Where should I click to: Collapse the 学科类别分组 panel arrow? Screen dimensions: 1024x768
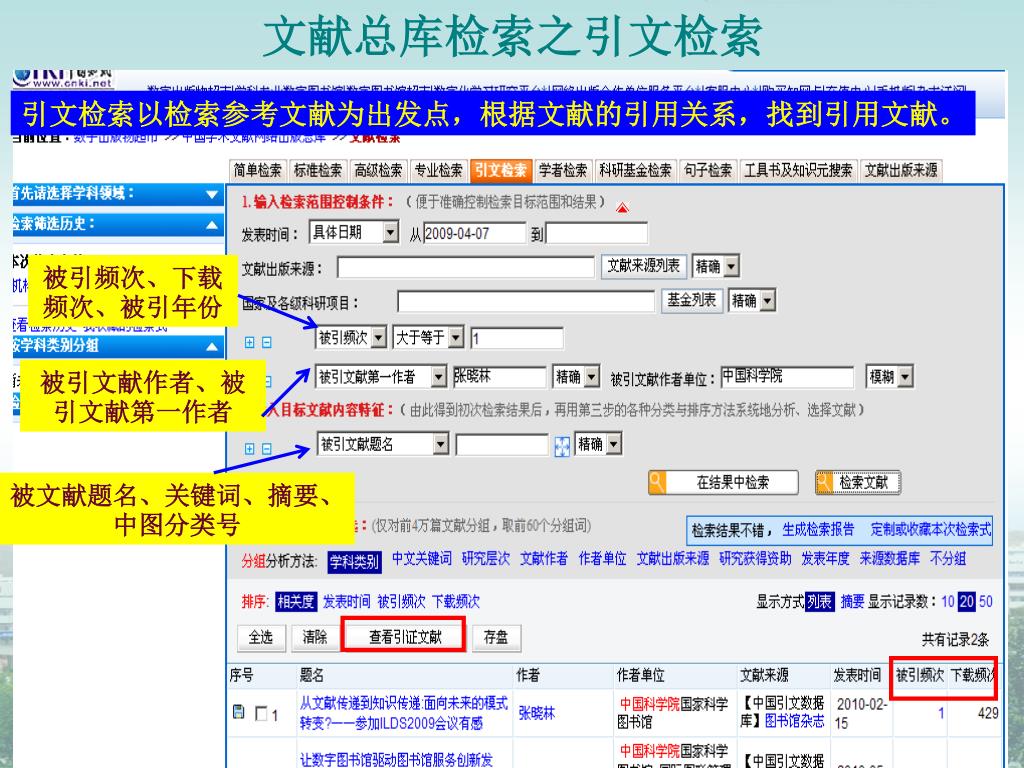tap(212, 347)
